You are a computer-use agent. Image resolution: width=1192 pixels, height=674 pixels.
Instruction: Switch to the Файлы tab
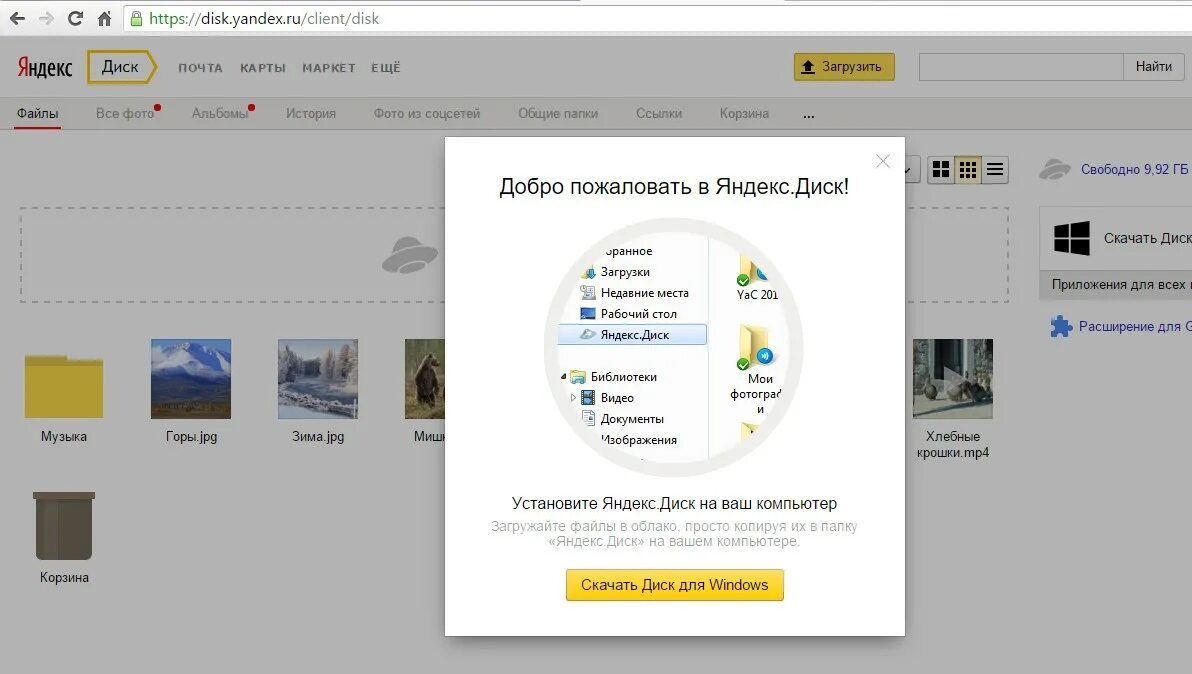[x=37, y=114]
